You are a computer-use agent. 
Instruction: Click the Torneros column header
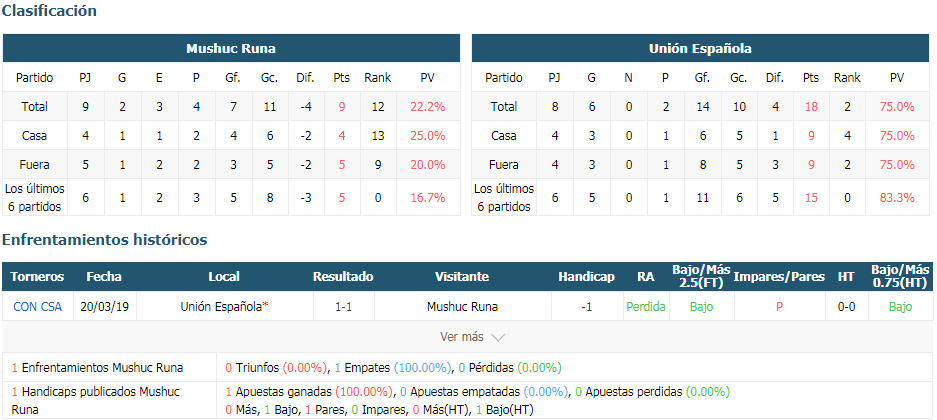click(x=37, y=277)
